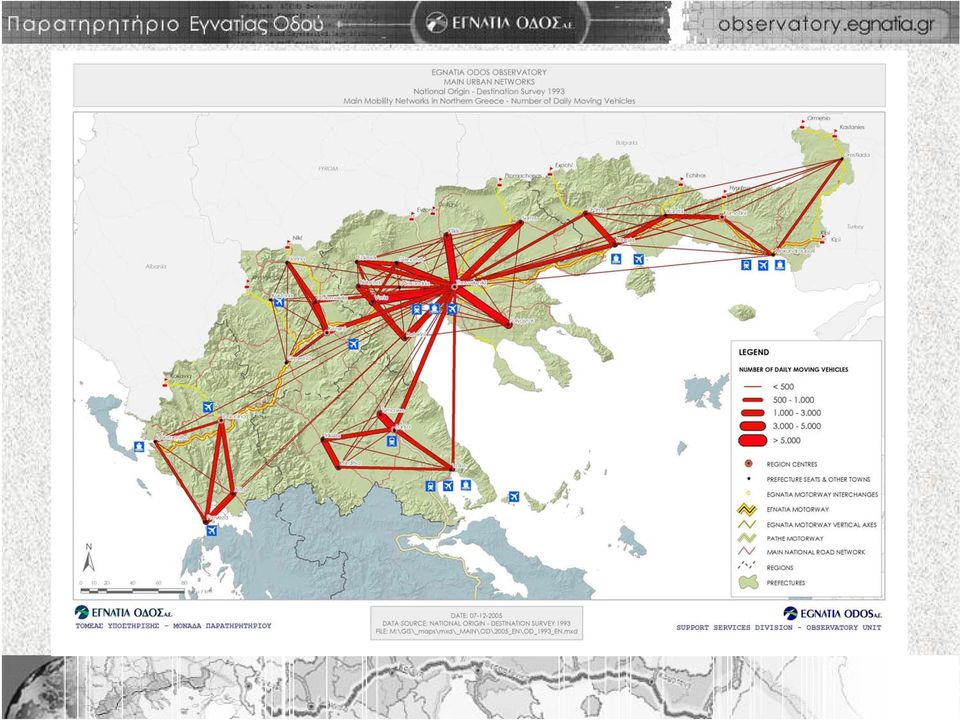Image resolution: width=960 pixels, height=720 pixels.
Task: Click 'PREFECTURE SEATS & OTHER TOWNS' legend label
Action: point(818,479)
